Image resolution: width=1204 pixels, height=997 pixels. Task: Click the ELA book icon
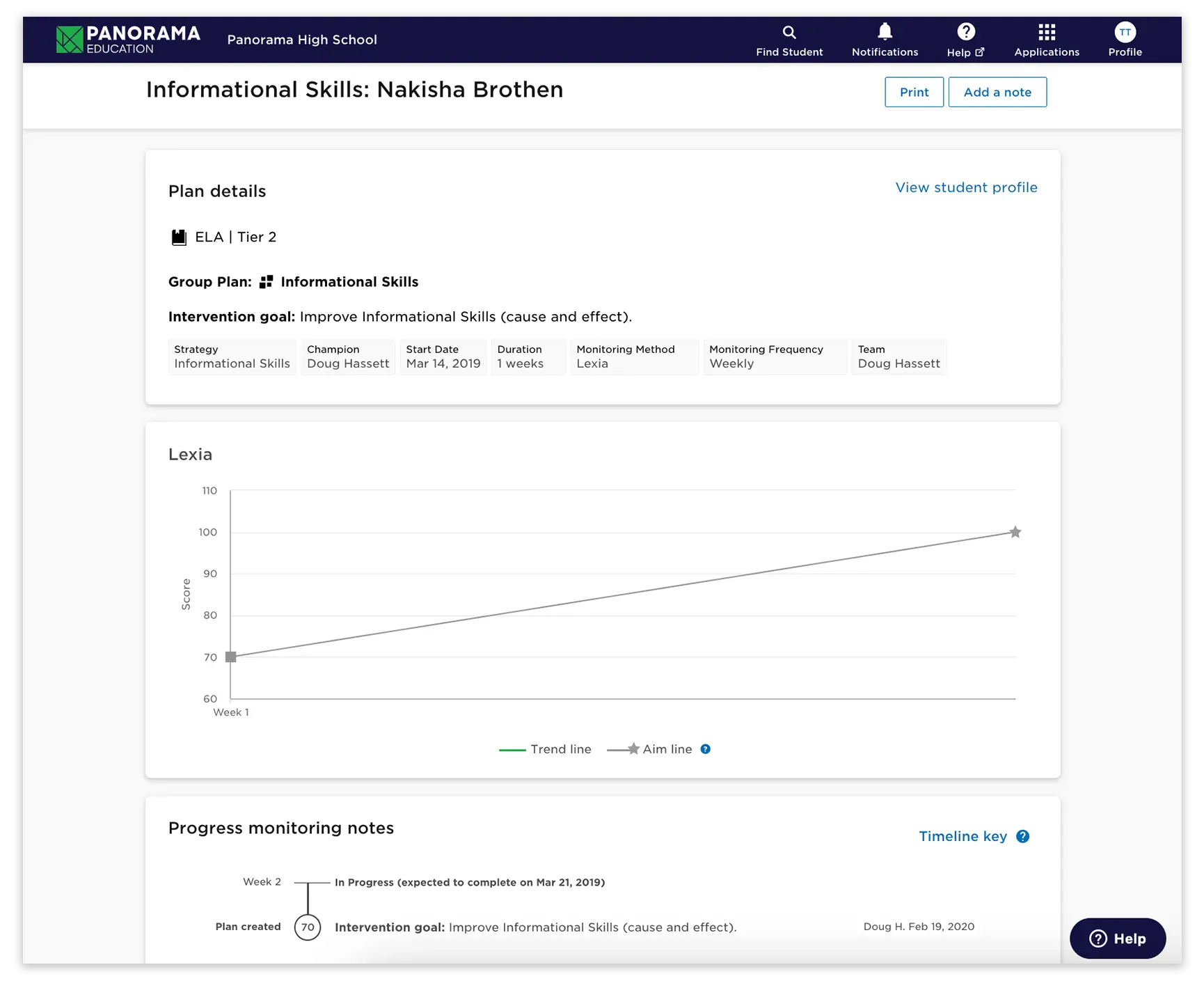179,237
